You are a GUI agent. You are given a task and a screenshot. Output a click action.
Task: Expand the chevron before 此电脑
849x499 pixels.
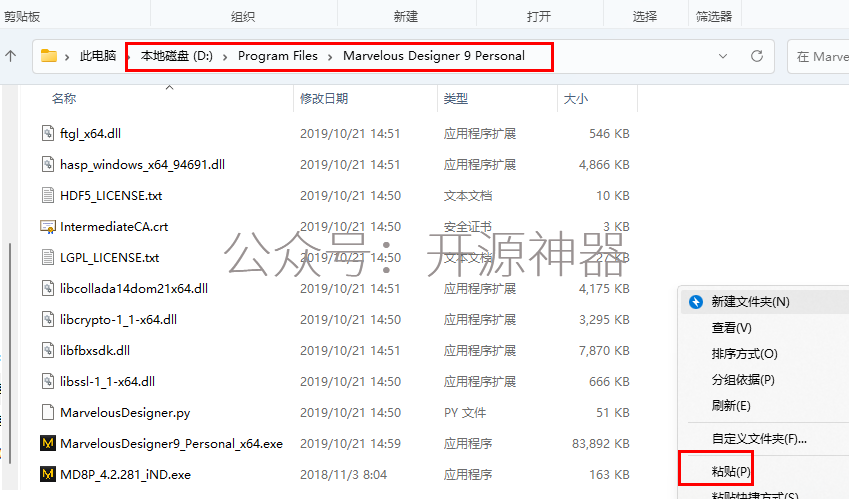click(67, 56)
